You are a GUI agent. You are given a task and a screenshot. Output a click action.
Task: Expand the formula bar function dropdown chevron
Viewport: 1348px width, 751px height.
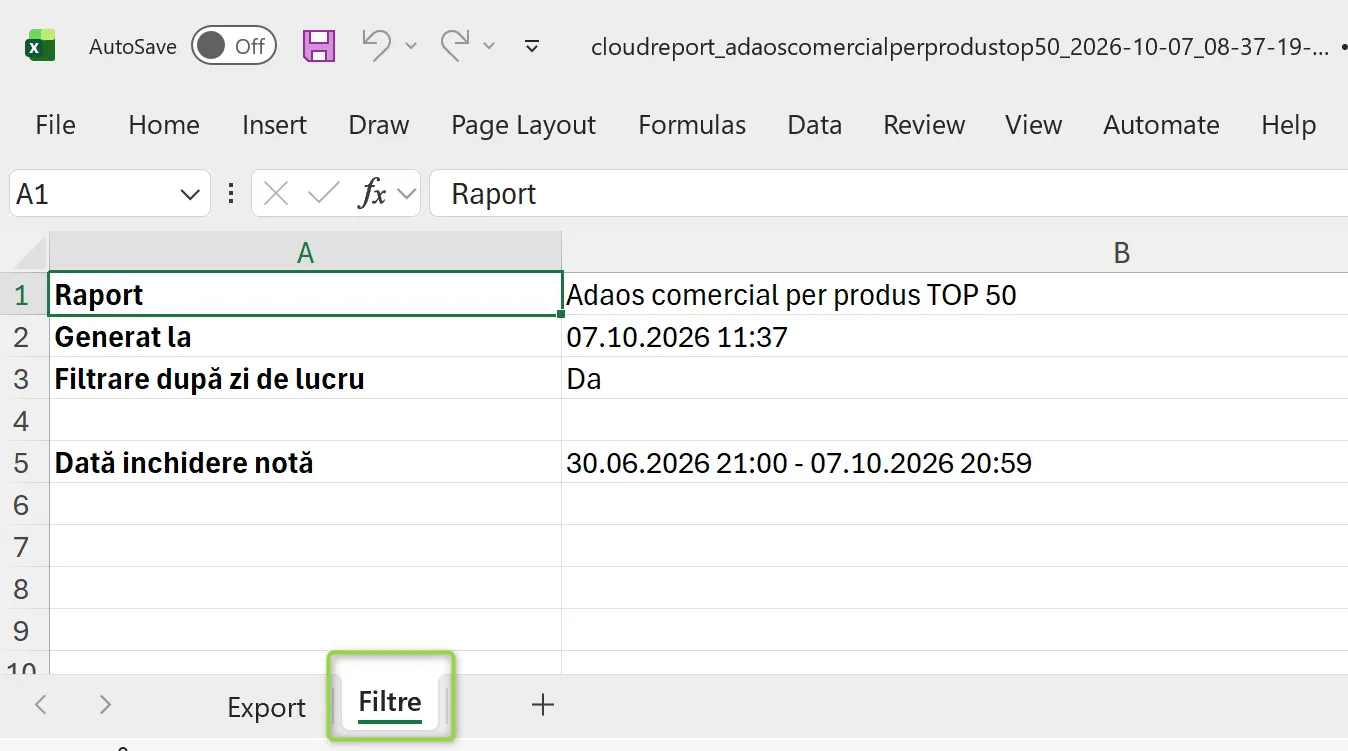(x=405, y=194)
